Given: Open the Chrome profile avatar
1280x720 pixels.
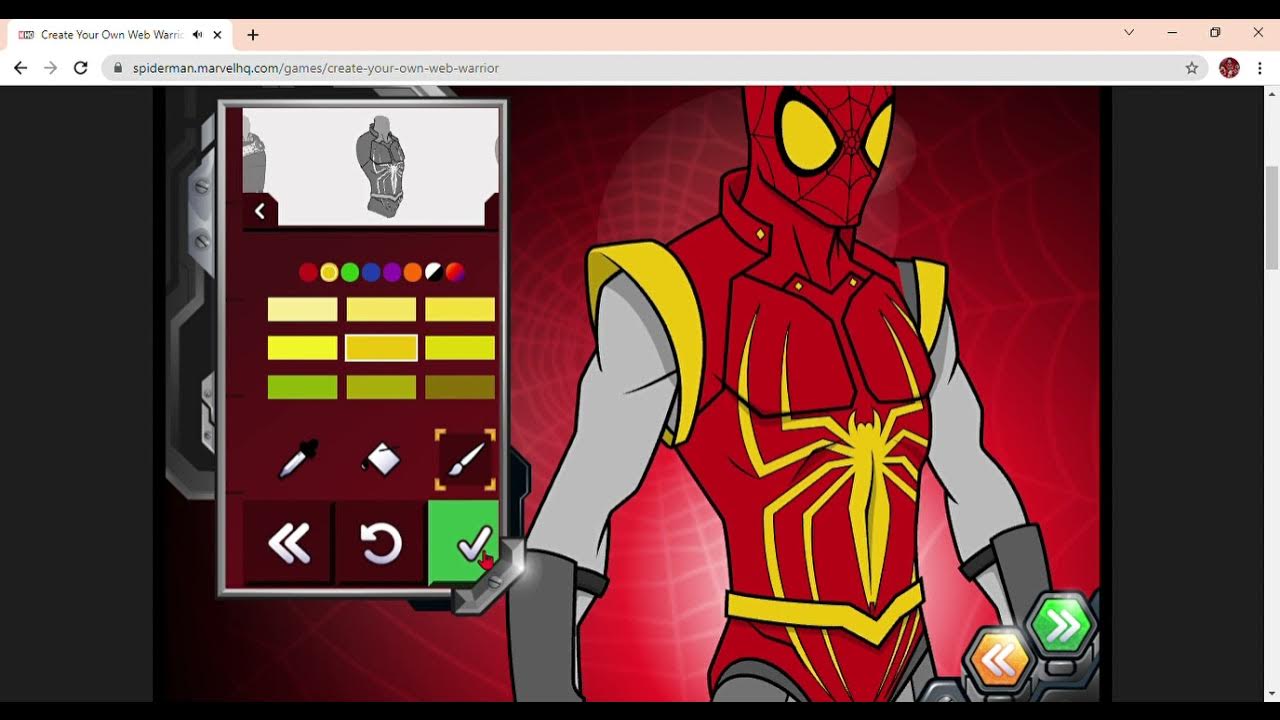Looking at the screenshot, I should (1229, 68).
